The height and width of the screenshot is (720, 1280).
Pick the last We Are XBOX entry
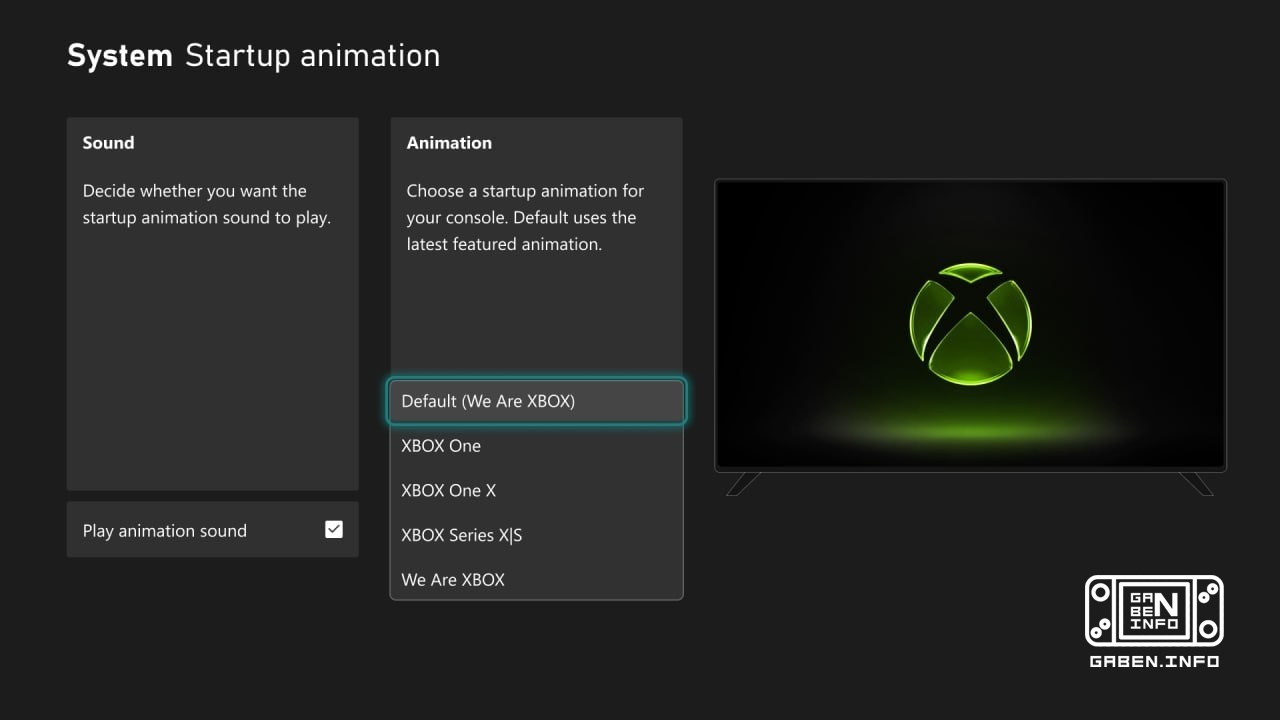point(537,579)
